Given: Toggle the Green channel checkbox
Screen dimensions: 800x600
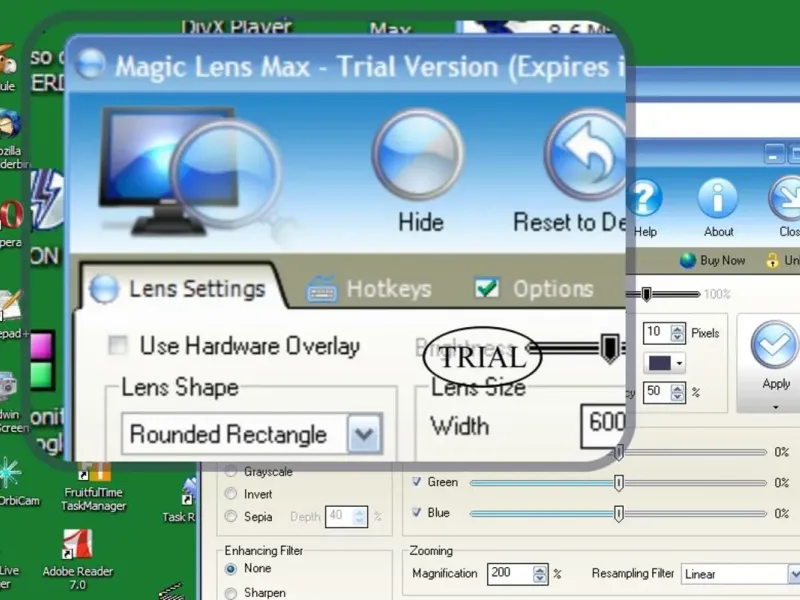Looking at the screenshot, I should coord(416,482).
